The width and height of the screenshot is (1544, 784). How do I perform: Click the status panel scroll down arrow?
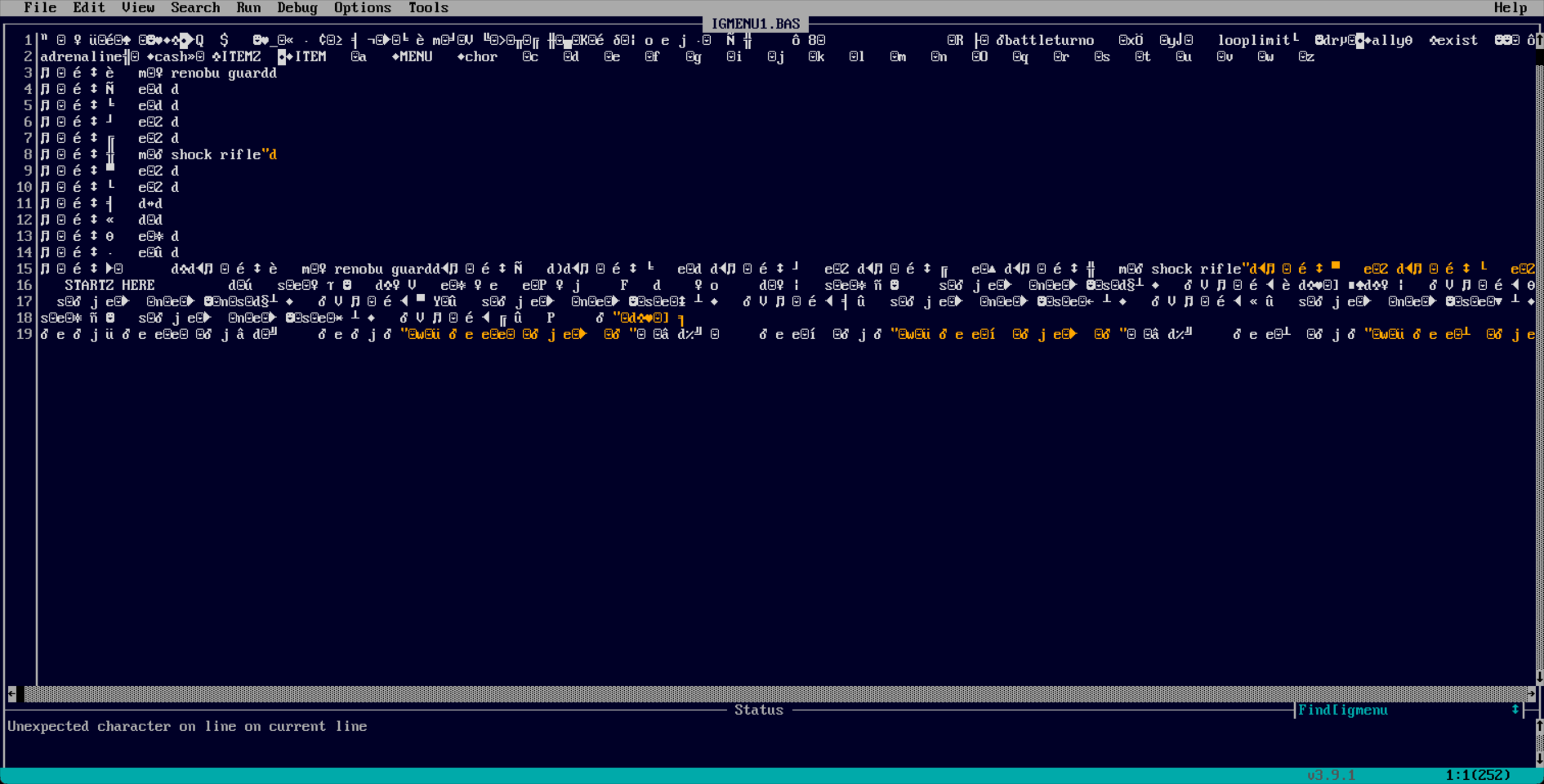[x=1539, y=759]
